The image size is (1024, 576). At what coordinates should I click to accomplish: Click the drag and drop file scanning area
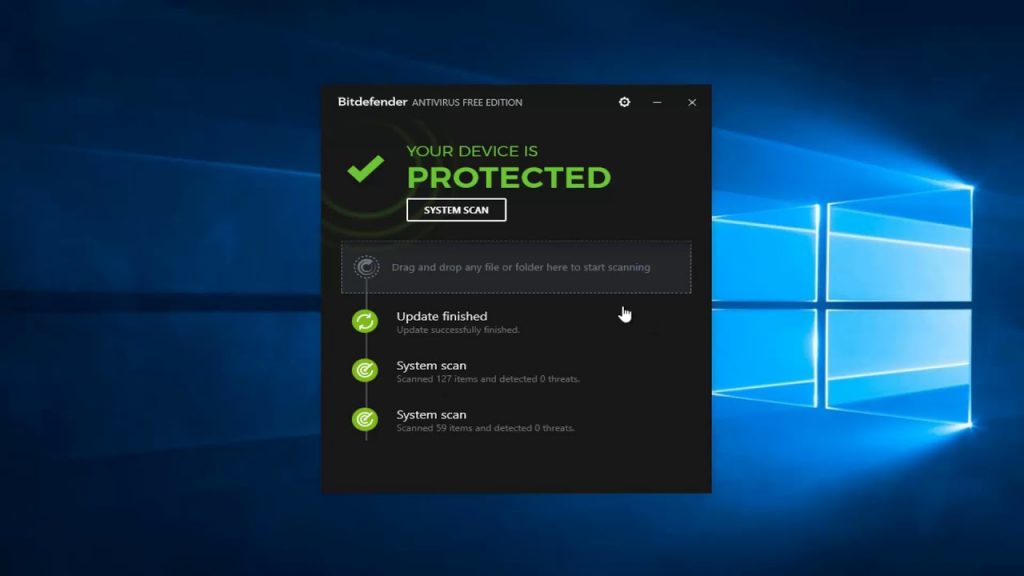[x=520, y=267]
